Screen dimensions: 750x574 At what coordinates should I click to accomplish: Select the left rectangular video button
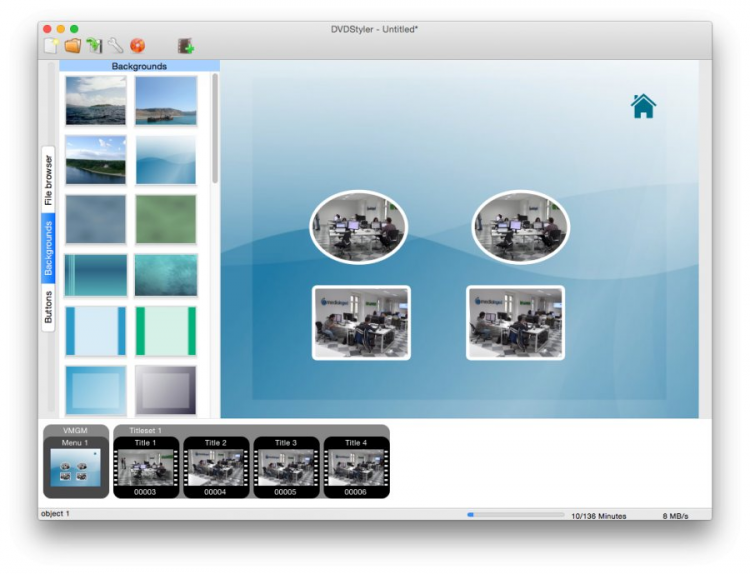coord(361,323)
